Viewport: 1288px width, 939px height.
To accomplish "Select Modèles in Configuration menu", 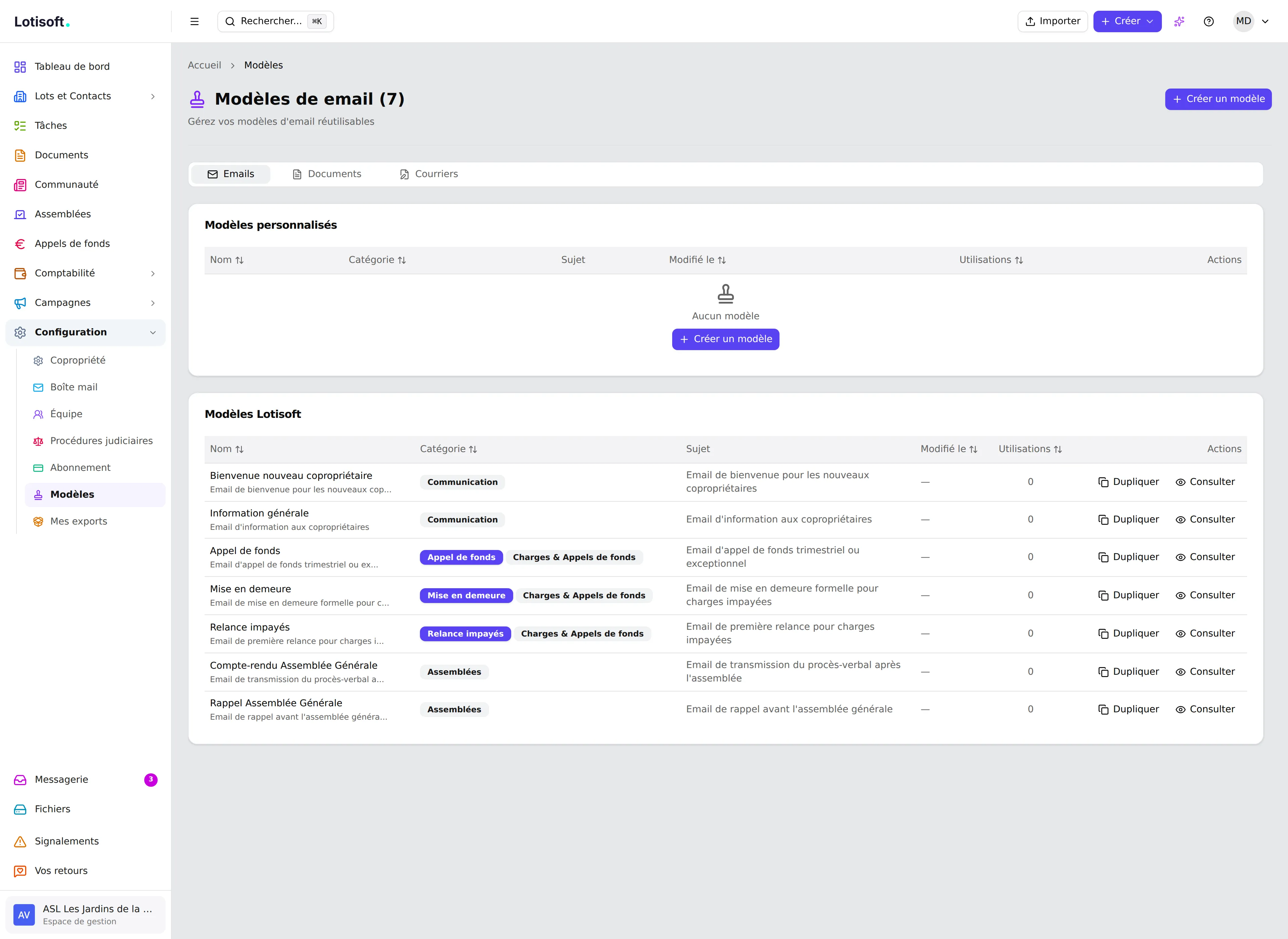I will pos(95,495).
